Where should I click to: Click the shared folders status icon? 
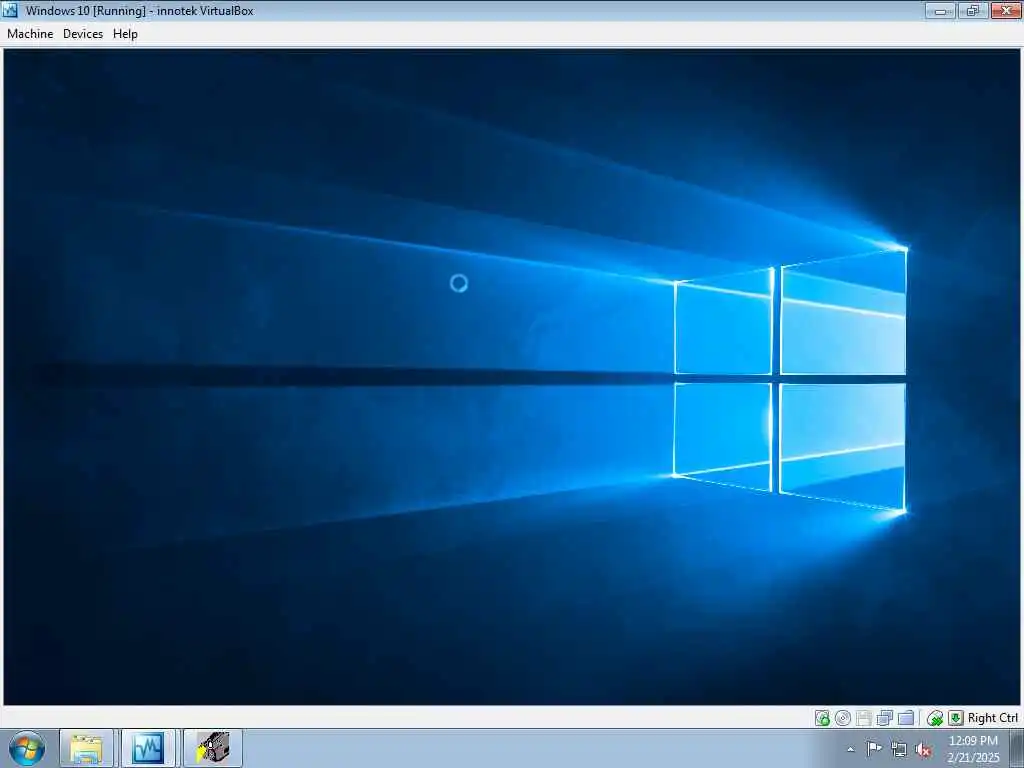pyautogui.click(x=906, y=718)
